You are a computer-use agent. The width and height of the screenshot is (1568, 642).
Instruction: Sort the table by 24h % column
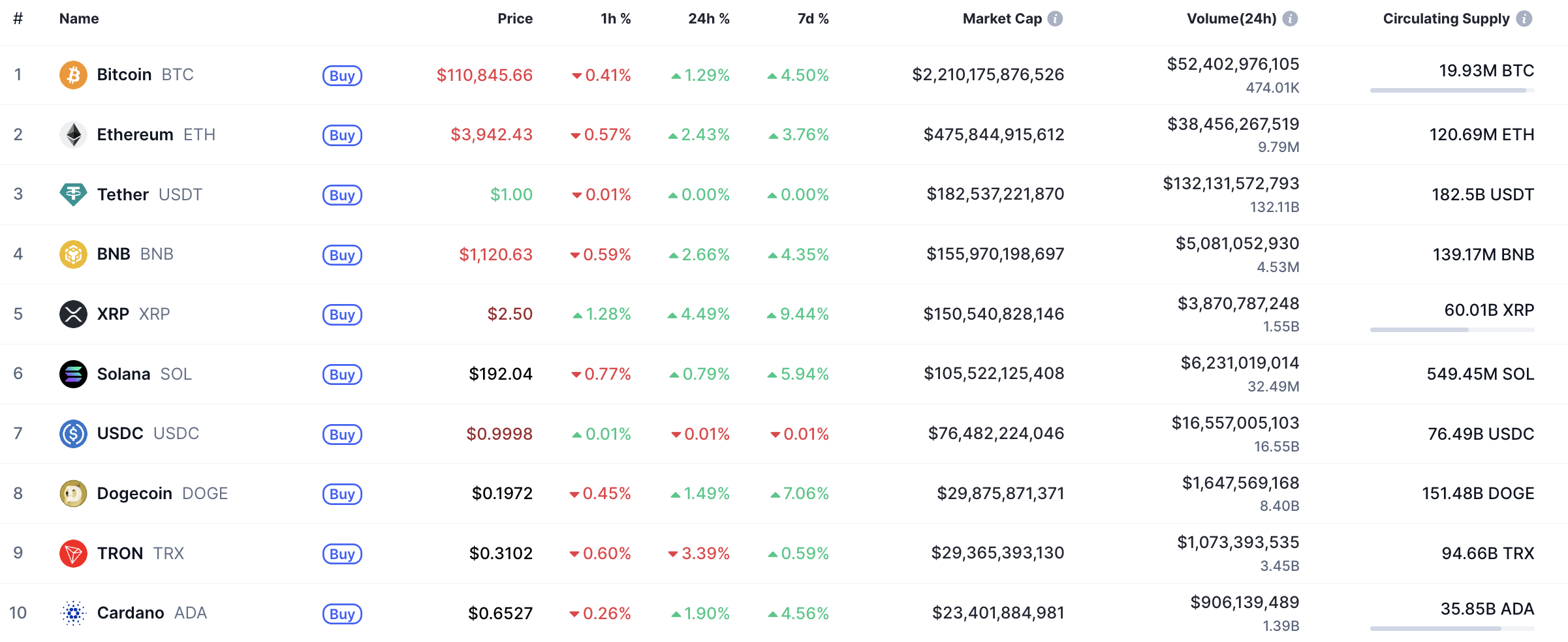[709, 19]
